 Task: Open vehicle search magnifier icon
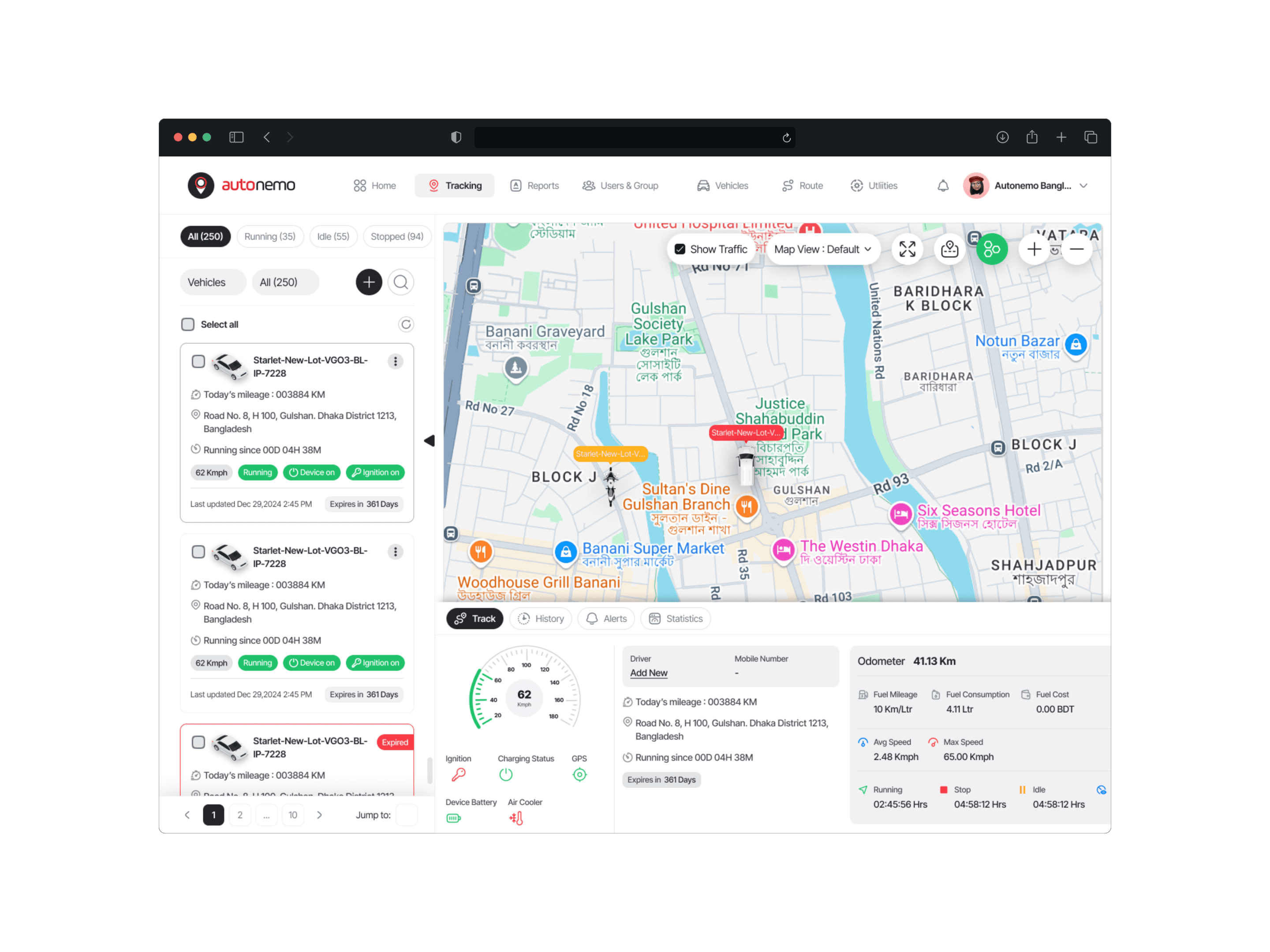[401, 282]
